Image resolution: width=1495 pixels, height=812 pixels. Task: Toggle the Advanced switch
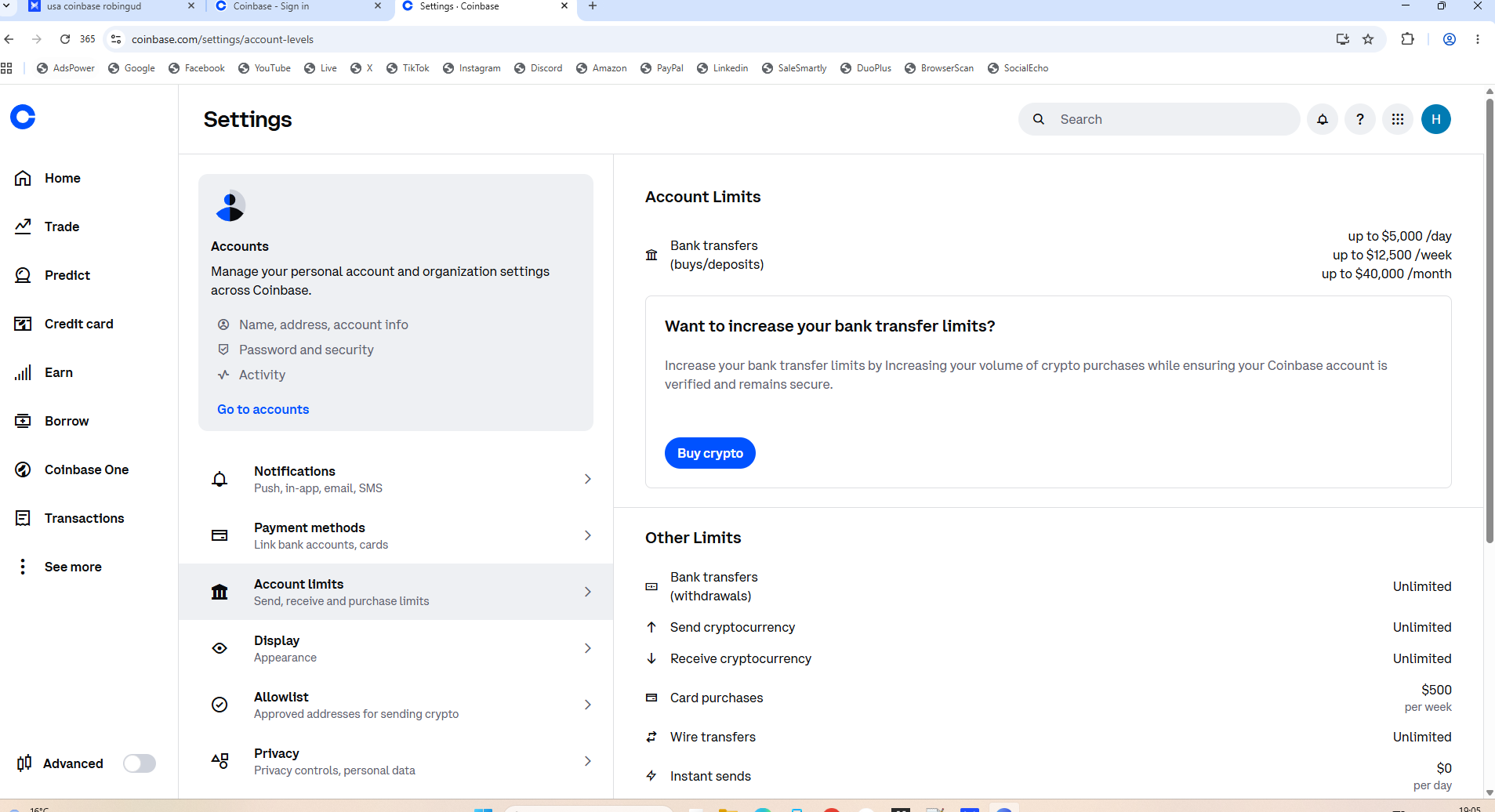coord(140,763)
